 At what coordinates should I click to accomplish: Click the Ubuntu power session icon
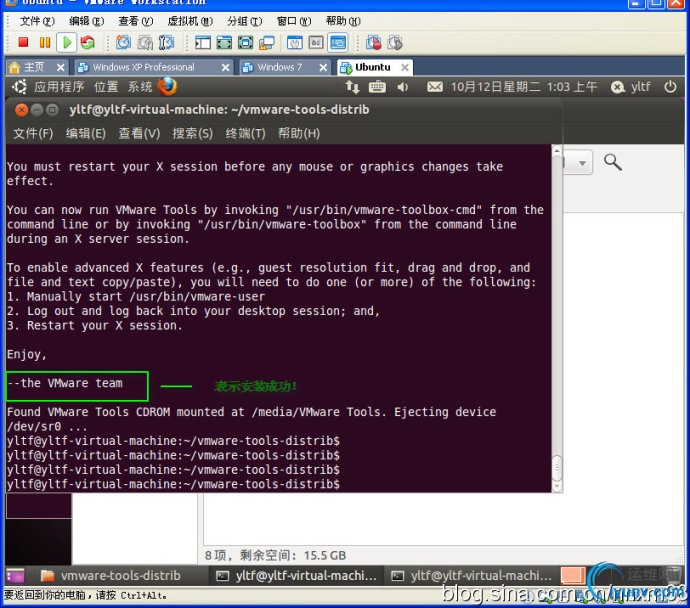670,86
